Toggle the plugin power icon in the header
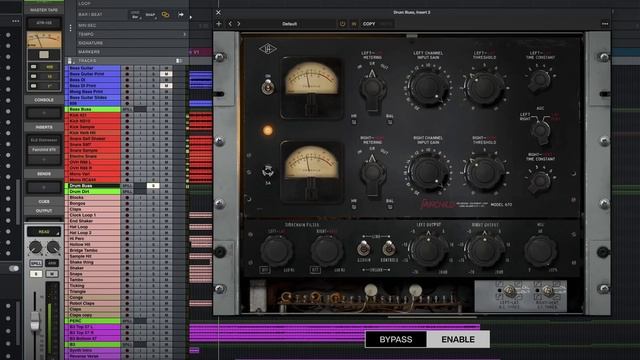640x360 pixels. click(x=342, y=24)
